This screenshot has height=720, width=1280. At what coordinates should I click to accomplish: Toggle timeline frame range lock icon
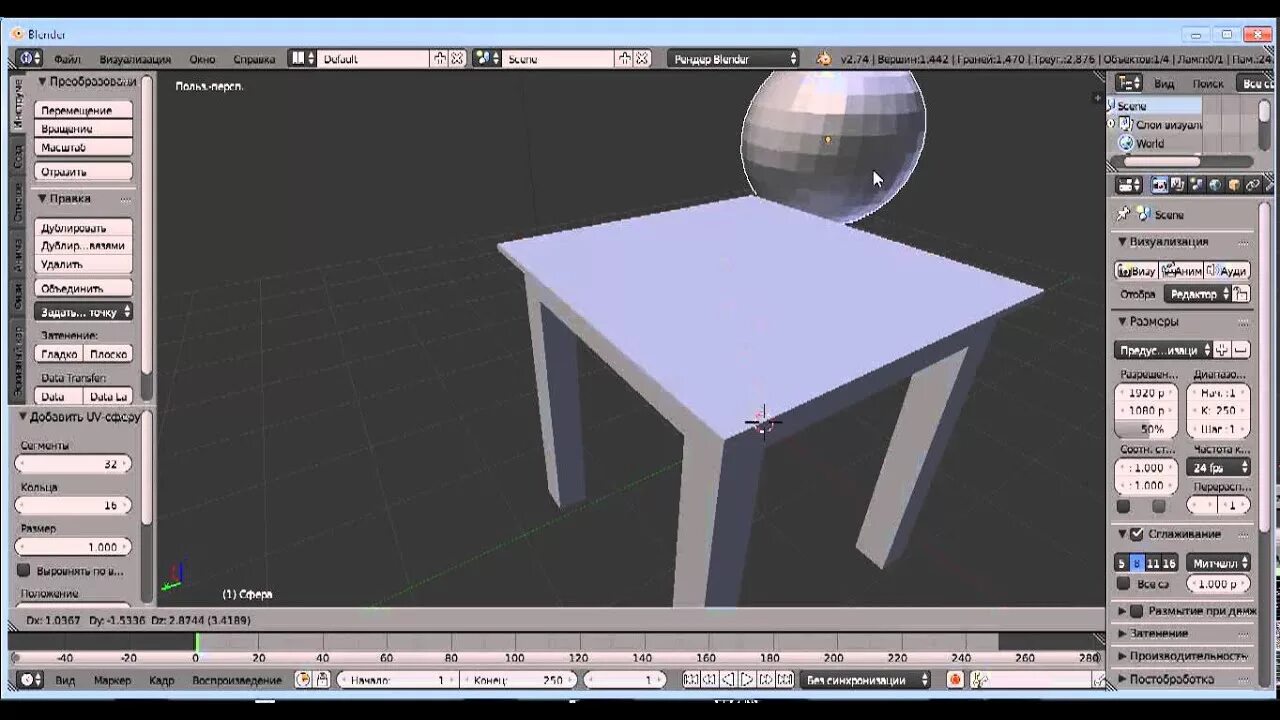(x=322, y=680)
